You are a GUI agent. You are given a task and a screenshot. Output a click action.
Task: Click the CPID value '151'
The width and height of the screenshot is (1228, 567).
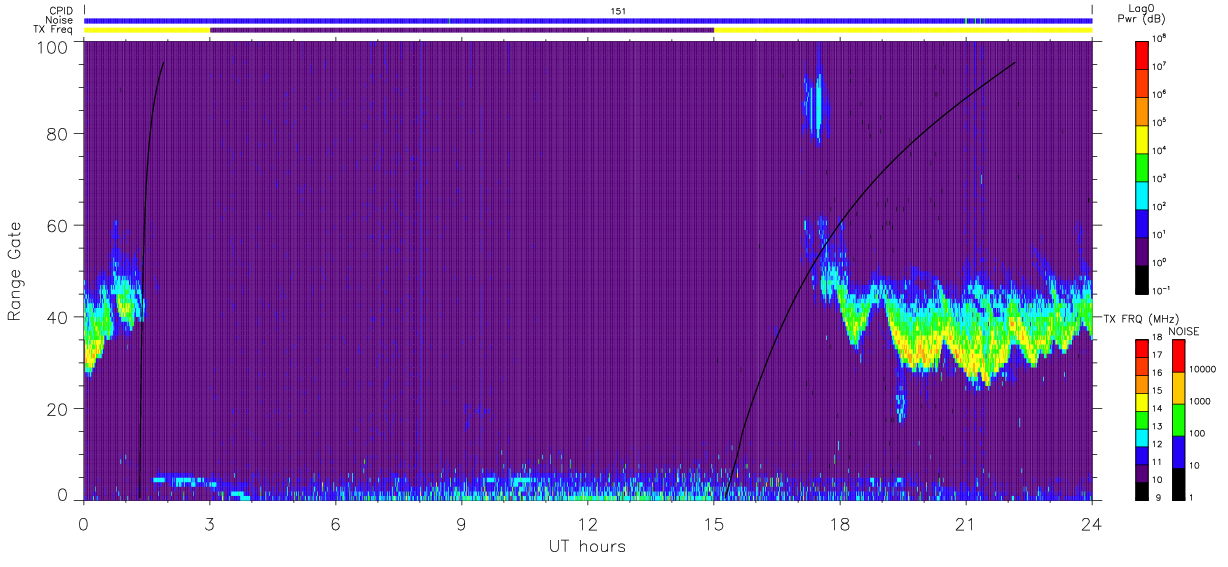point(618,10)
